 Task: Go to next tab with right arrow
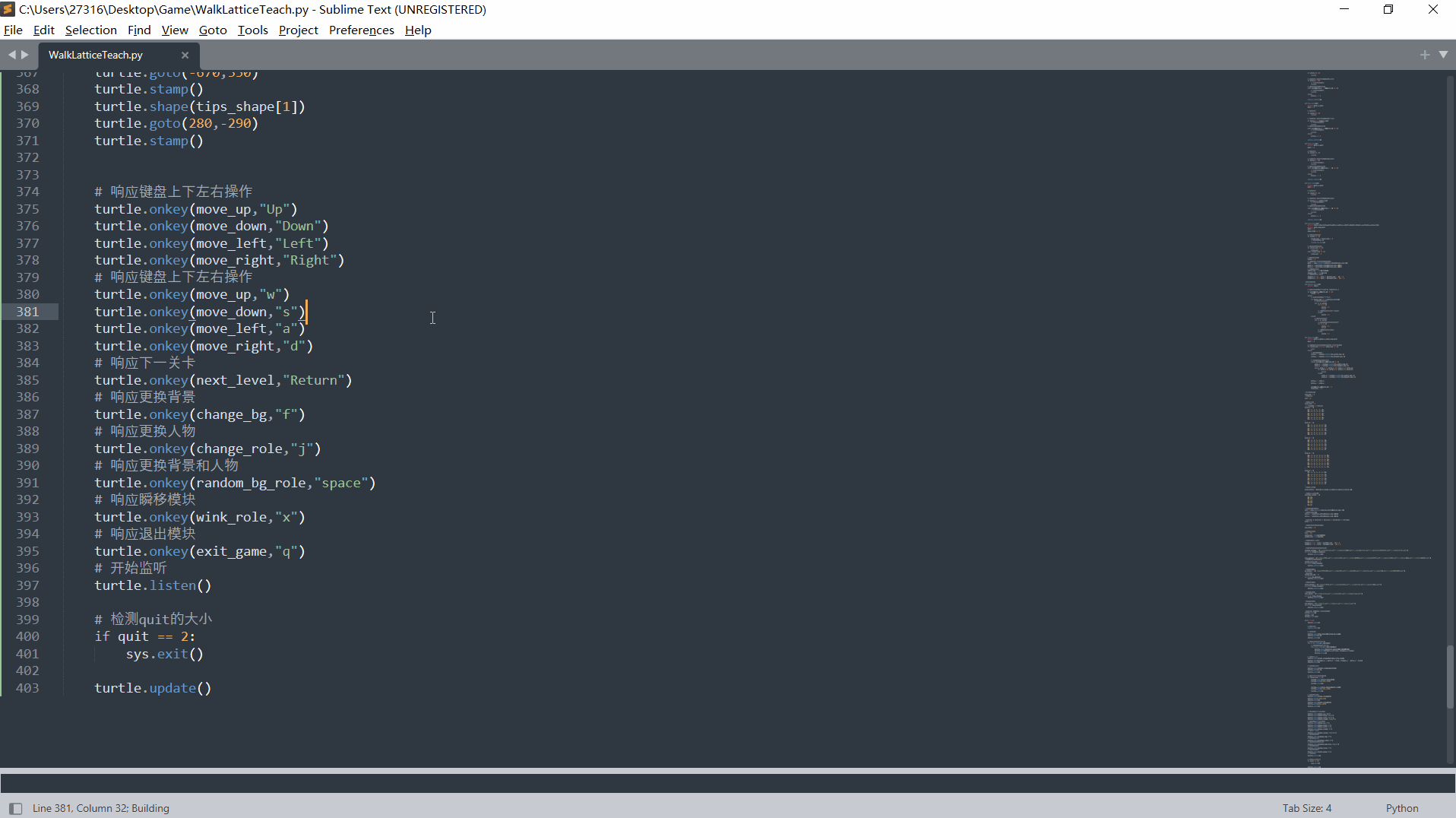[x=25, y=55]
